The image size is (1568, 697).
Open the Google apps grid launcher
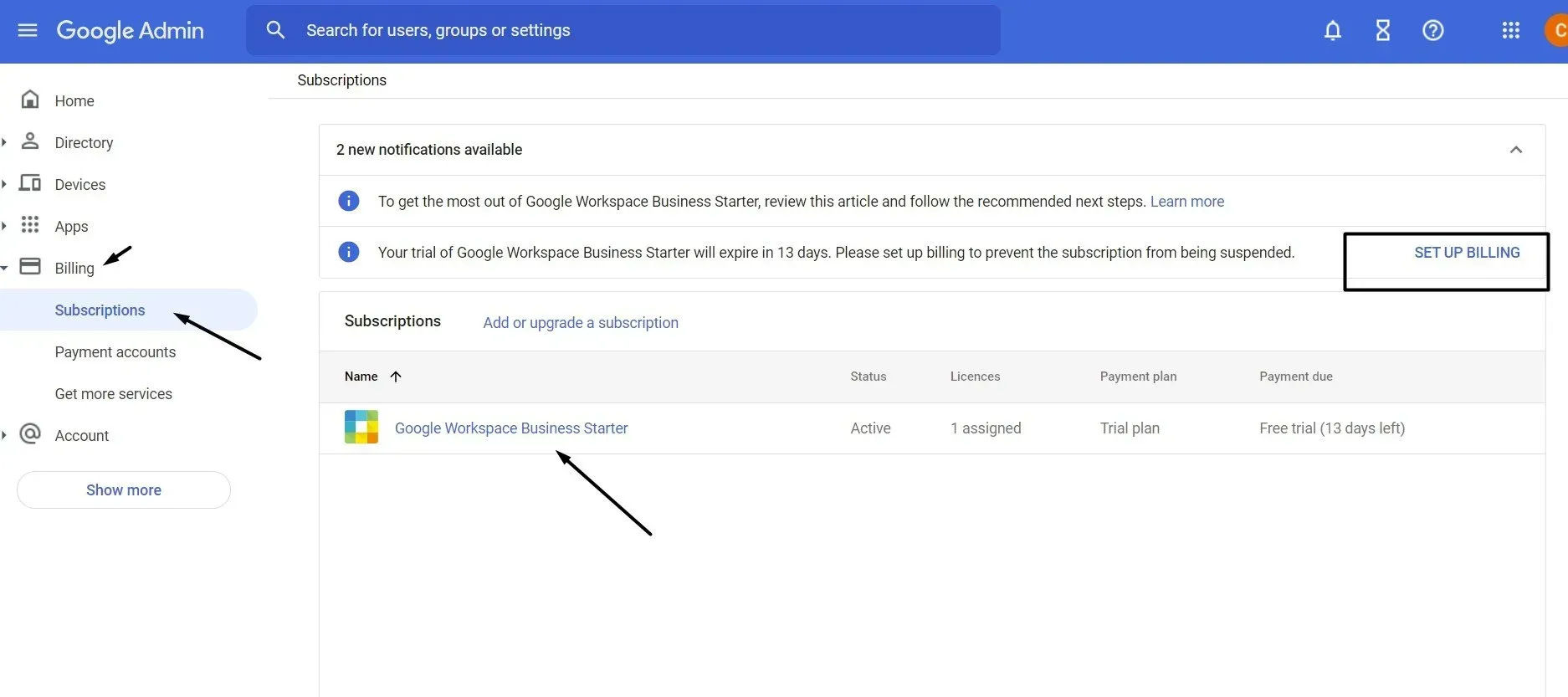tap(1511, 30)
